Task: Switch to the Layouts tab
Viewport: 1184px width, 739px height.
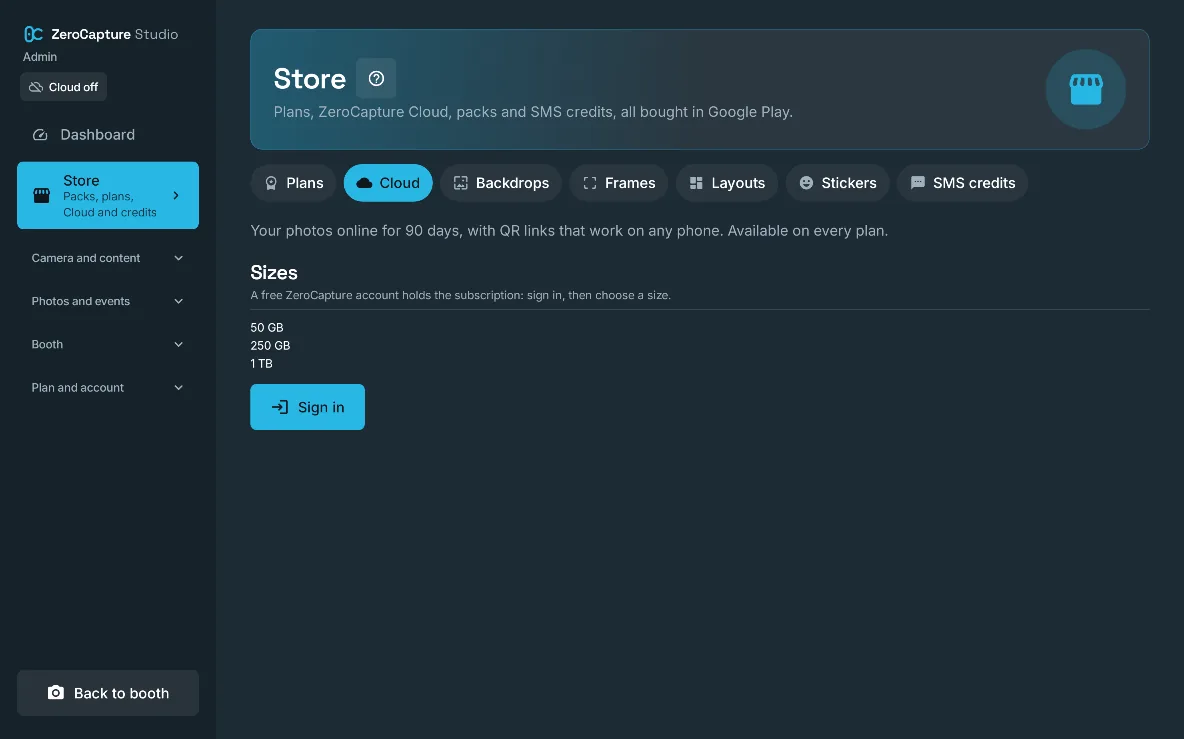Action: 726,183
